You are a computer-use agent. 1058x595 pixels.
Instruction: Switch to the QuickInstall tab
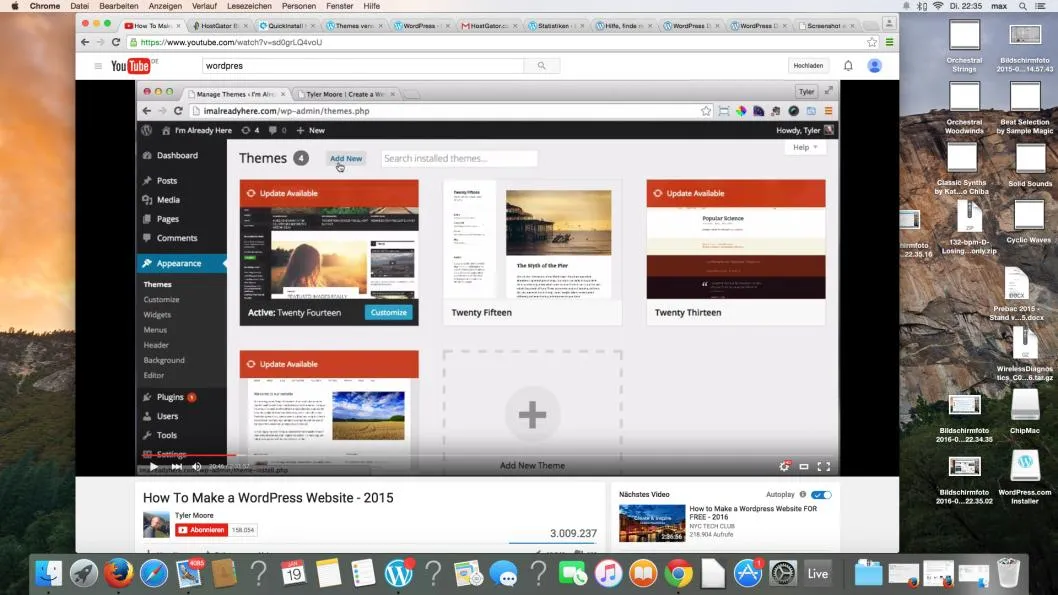[x=286, y=26]
